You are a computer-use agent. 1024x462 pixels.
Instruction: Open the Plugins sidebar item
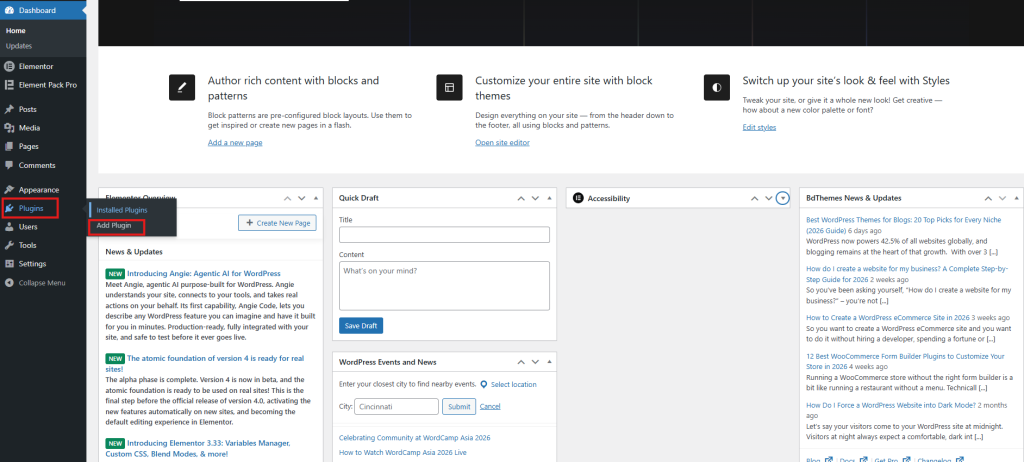pyautogui.click(x=30, y=208)
